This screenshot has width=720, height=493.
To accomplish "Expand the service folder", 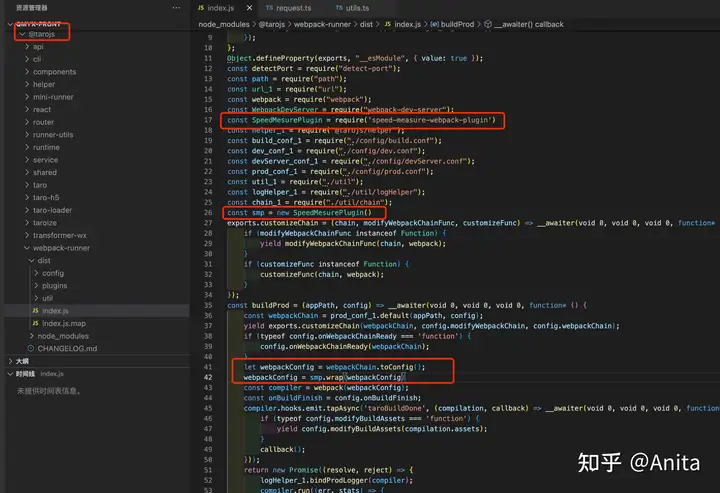I will point(27,160).
